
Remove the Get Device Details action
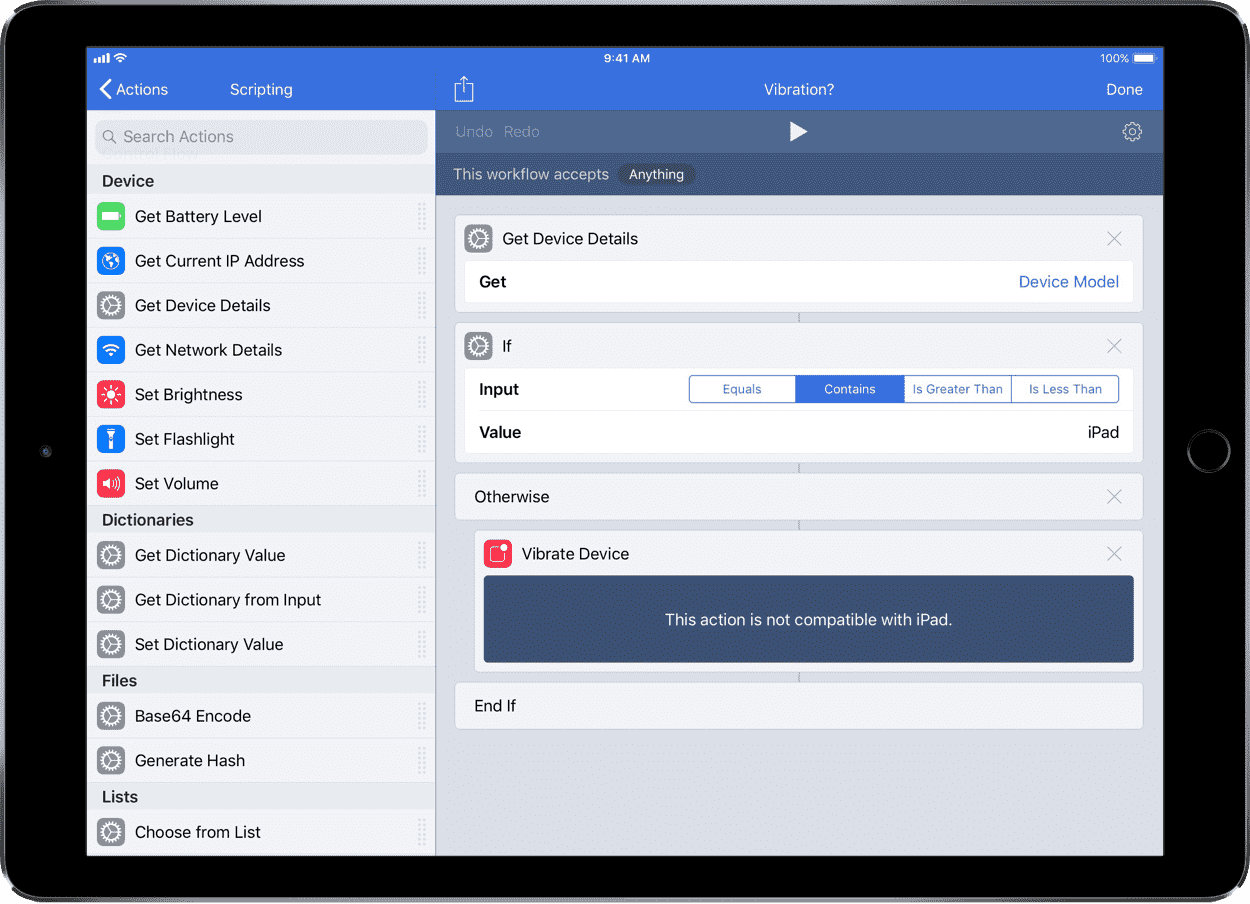[x=1114, y=239]
